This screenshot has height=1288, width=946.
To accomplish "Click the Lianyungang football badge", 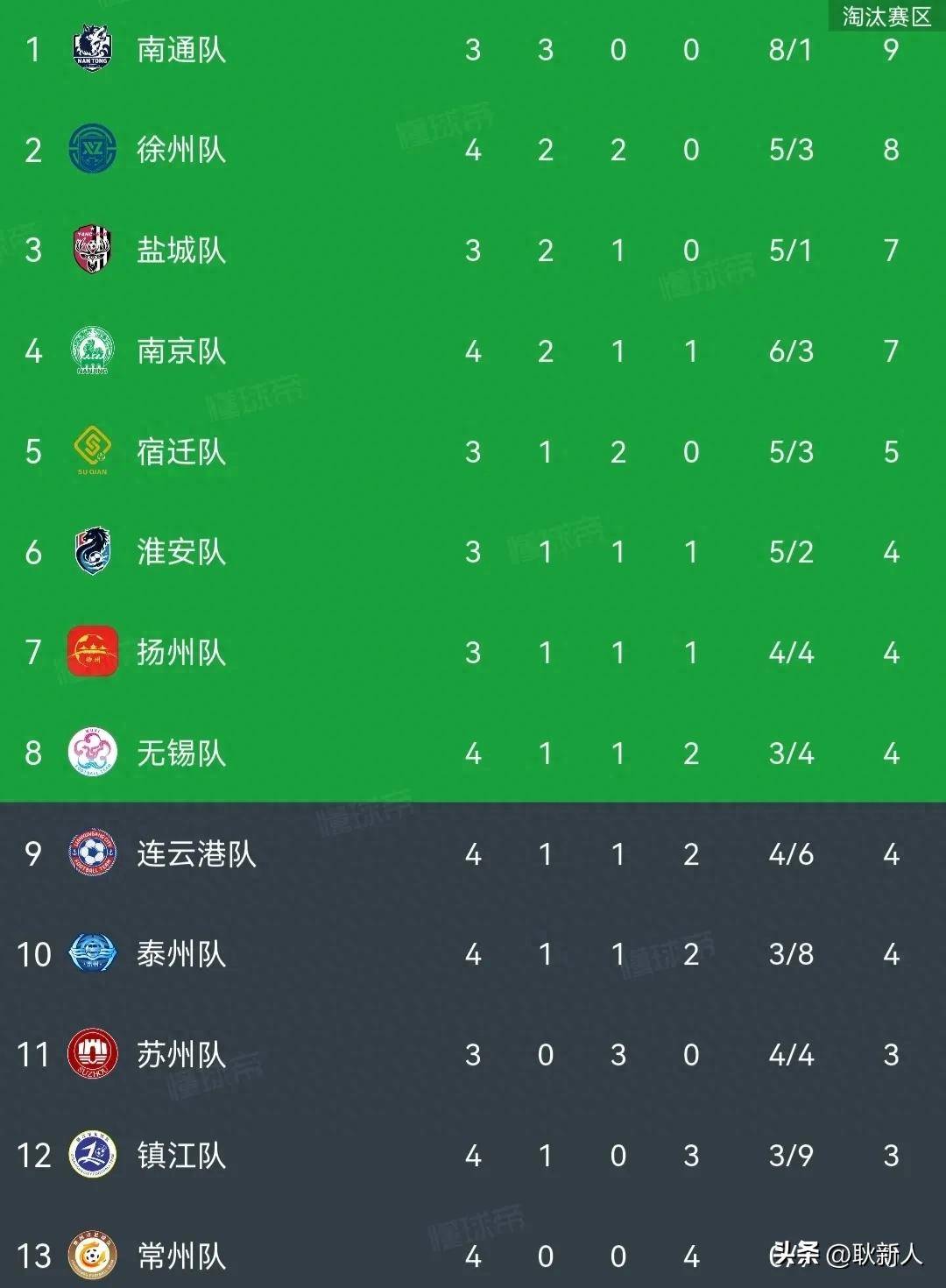I will (x=92, y=853).
